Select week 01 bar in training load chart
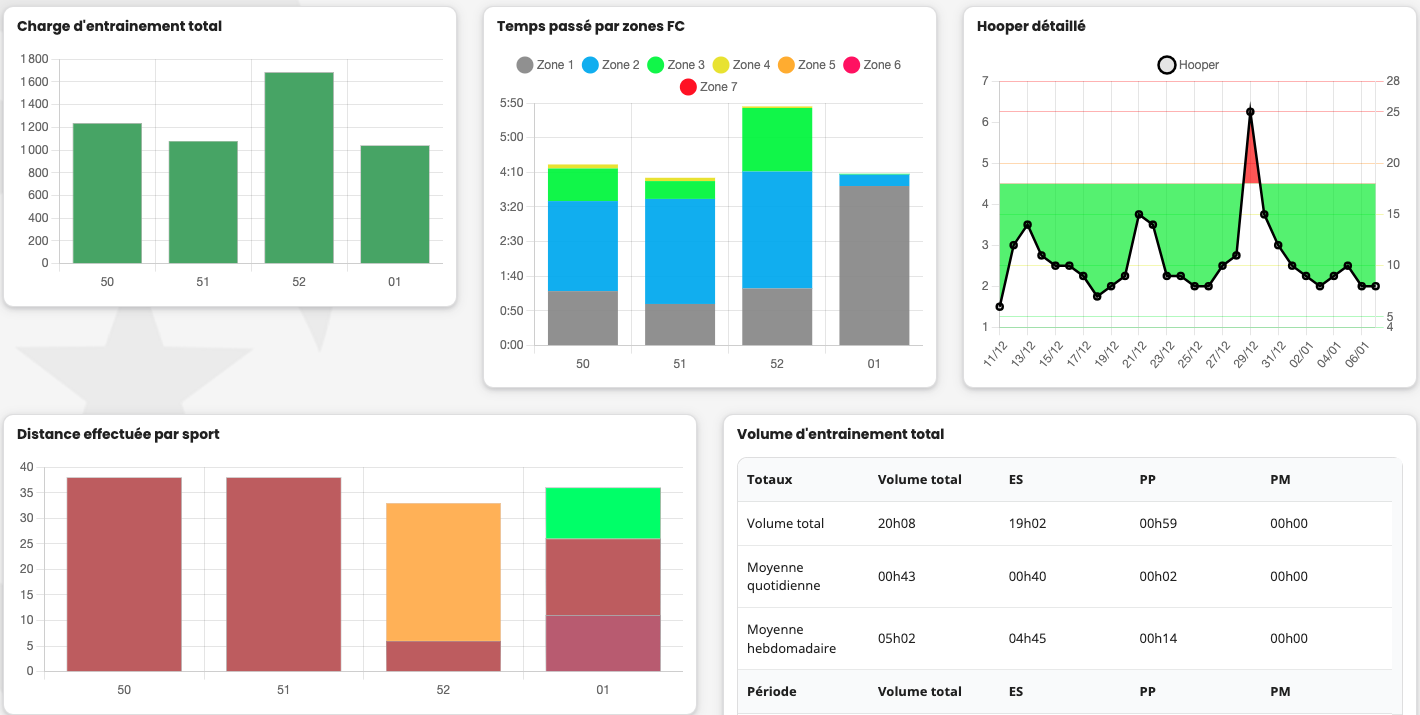This screenshot has width=1420, height=715. pyautogui.click(x=395, y=204)
